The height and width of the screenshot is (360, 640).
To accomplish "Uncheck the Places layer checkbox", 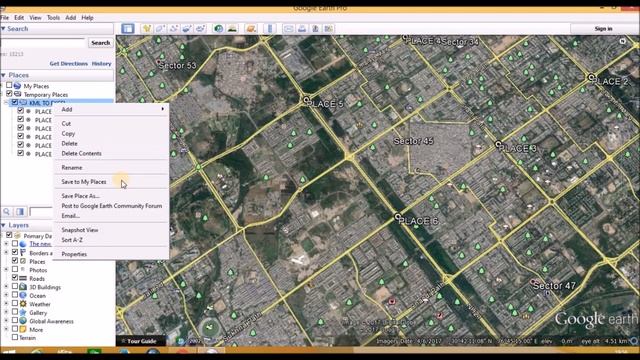I will [15, 260].
